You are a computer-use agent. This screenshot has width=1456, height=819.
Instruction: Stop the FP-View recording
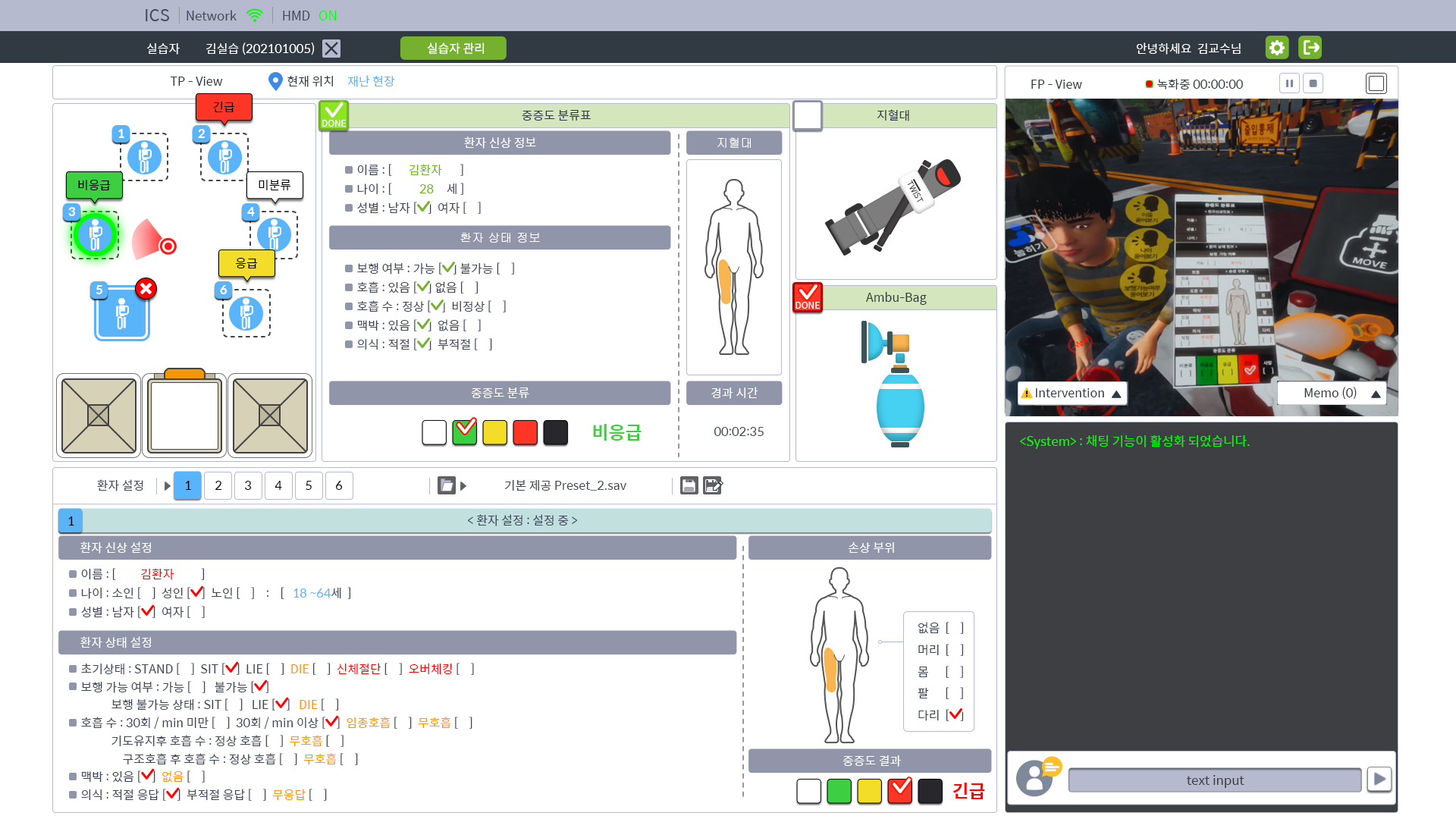coord(1313,83)
